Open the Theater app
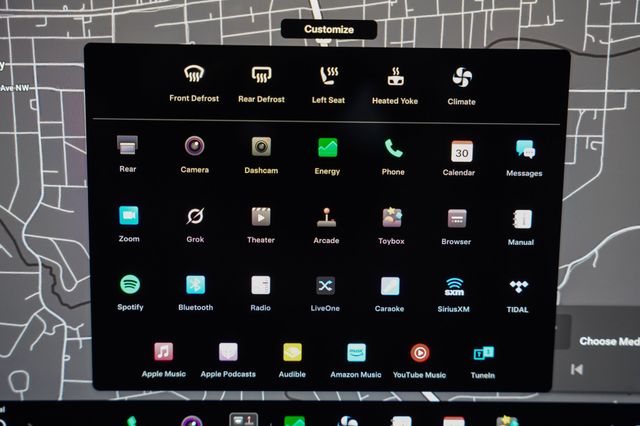This screenshot has width=640, height=426. point(261,217)
